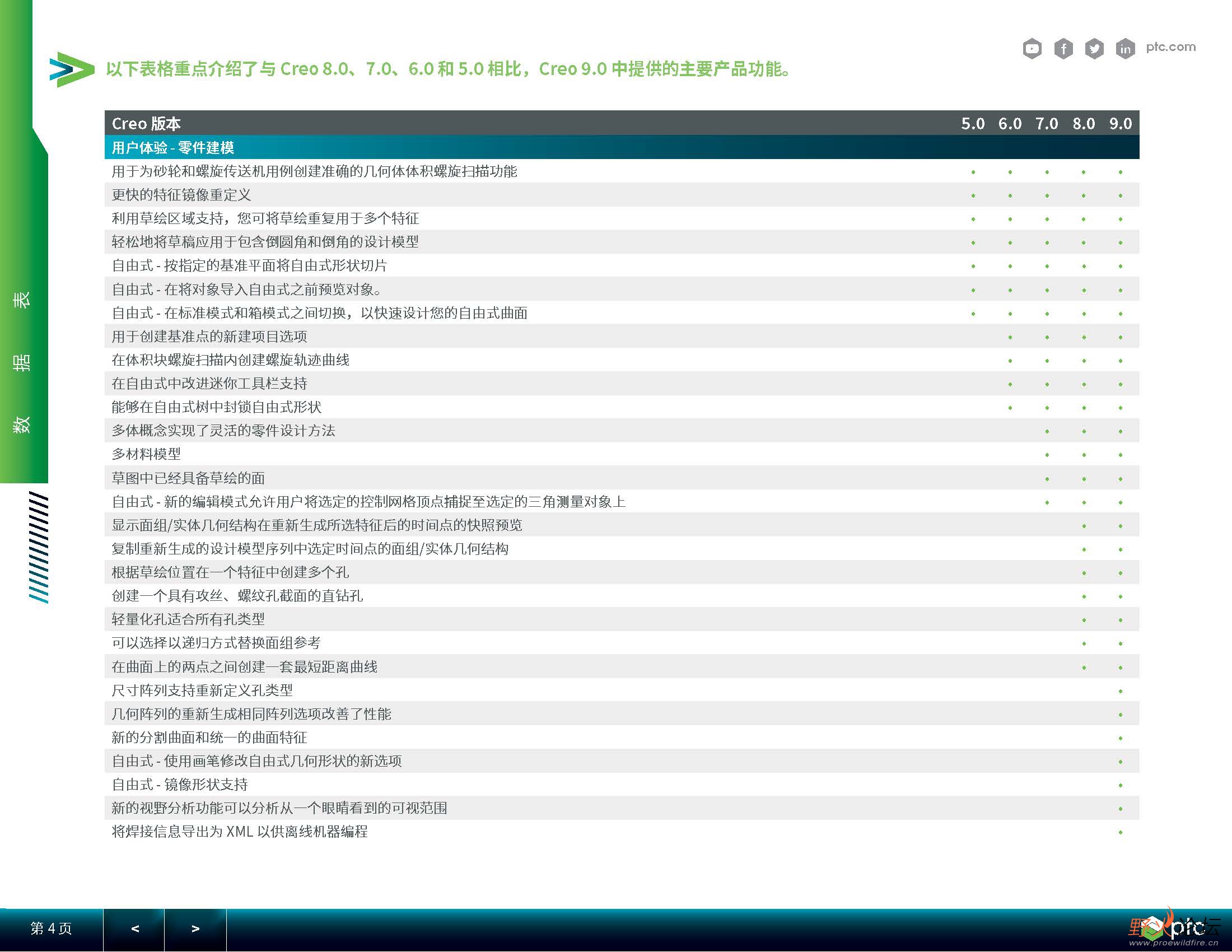The image size is (1232, 952).
Task: Click the Creo 版本 table header
Action: click(x=146, y=124)
